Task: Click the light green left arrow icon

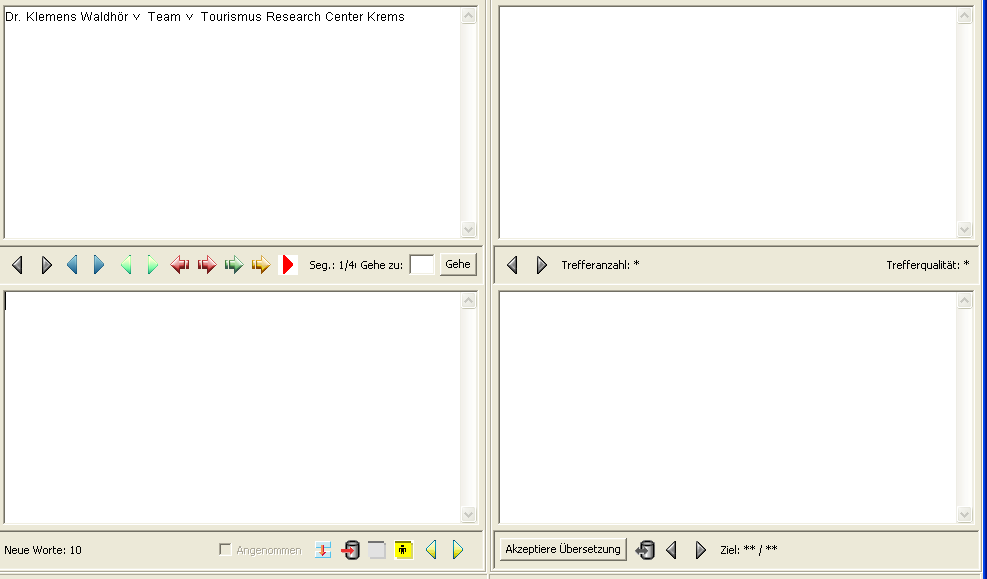Action: (x=126, y=265)
